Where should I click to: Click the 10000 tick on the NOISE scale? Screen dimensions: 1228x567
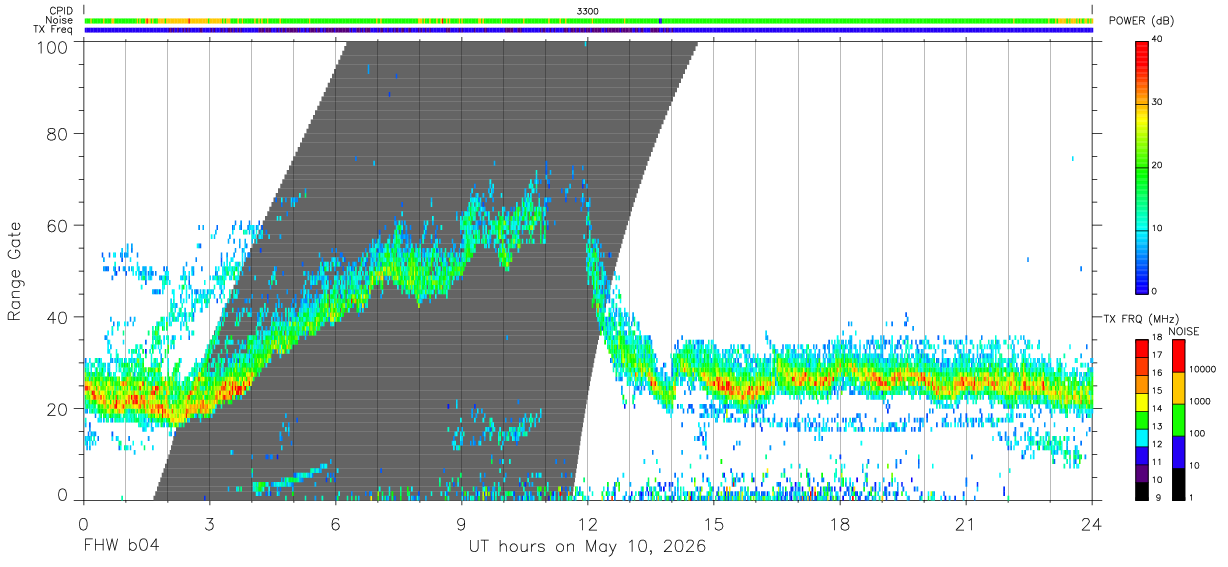coord(1203,370)
